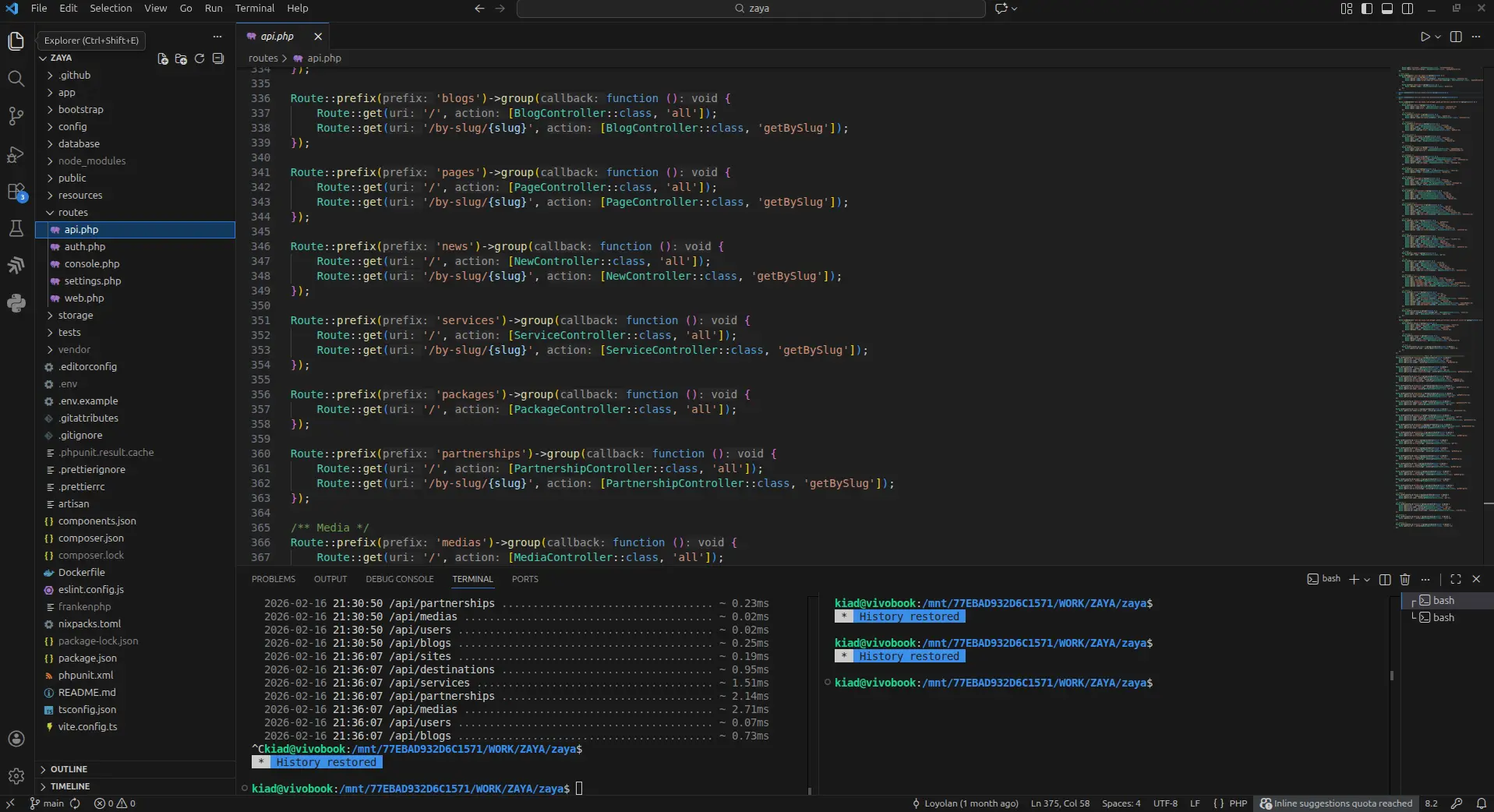The height and width of the screenshot is (812, 1494).
Task: Open Source Control view
Action: coord(16,116)
